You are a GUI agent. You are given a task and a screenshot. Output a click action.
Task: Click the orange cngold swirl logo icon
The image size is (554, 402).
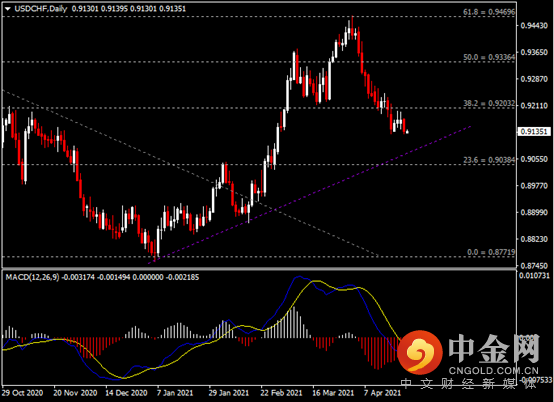click(x=420, y=352)
